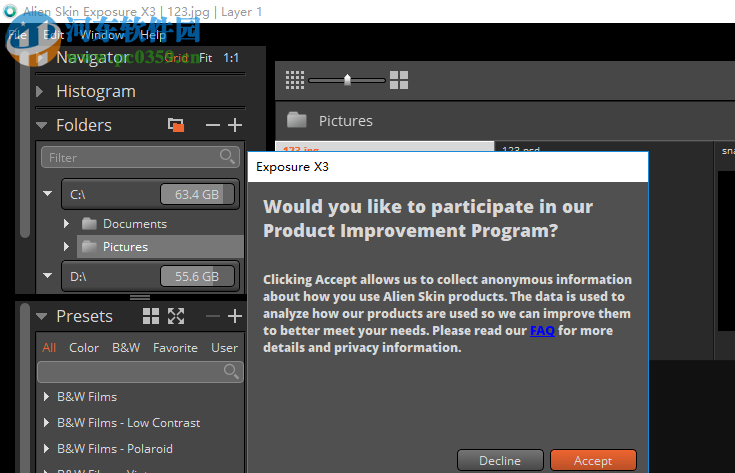Screen dimensions: 735x473
Task: Collapse the C:\ drive tree
Action: (x=47, y=193)
